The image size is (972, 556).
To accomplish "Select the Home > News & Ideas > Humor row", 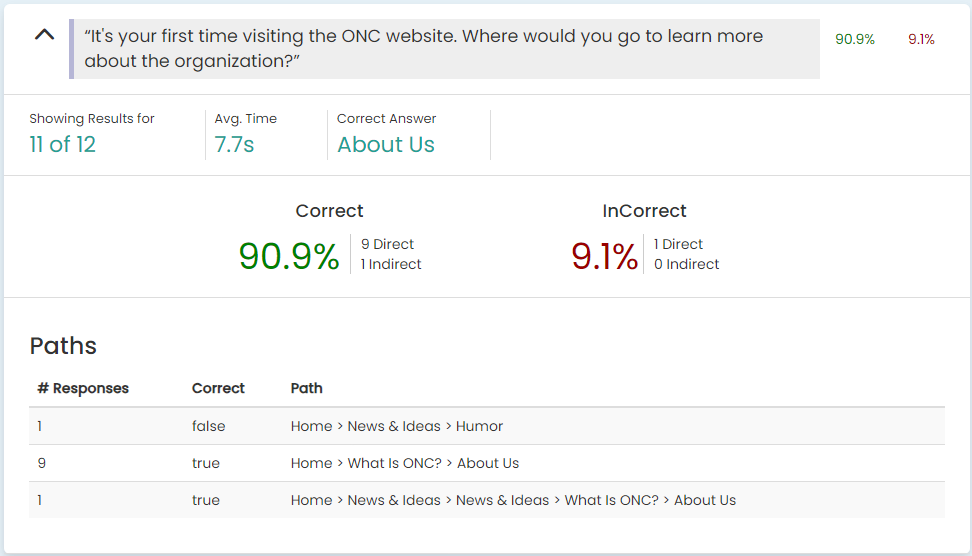I will [x=487, y=426].
